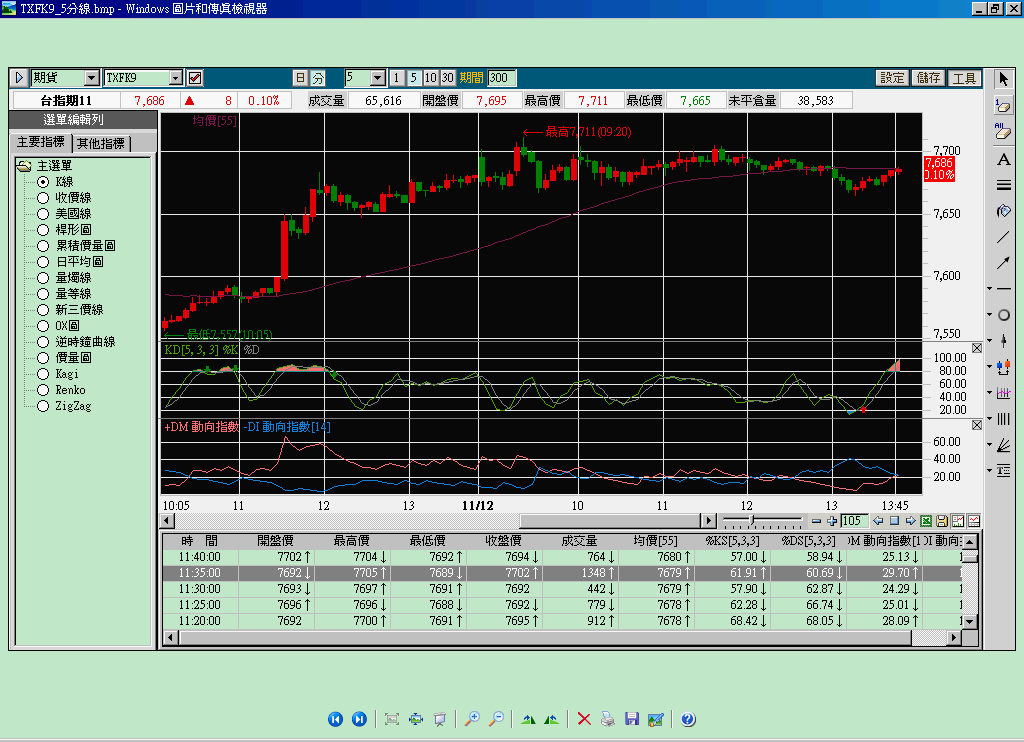Choose the 30 minute interval button
The width and height of the screenshot is (1024, 742).
tap(447, 78)
